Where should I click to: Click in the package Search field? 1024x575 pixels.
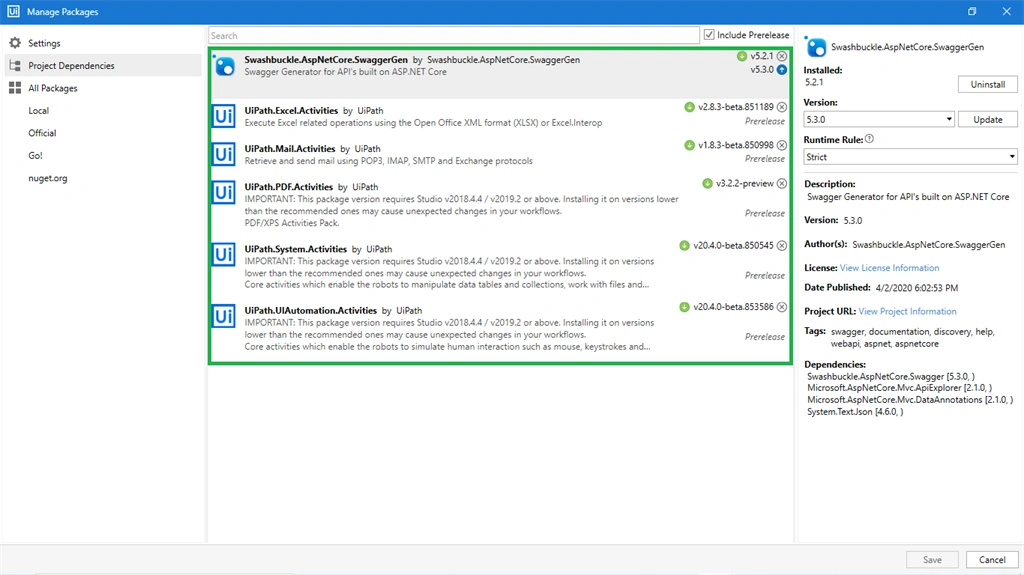454,35
